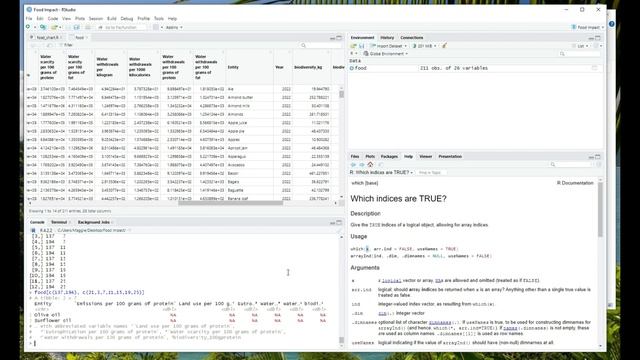640x360 pixels.
Task: Click the Help home icon
Action: 370,164
